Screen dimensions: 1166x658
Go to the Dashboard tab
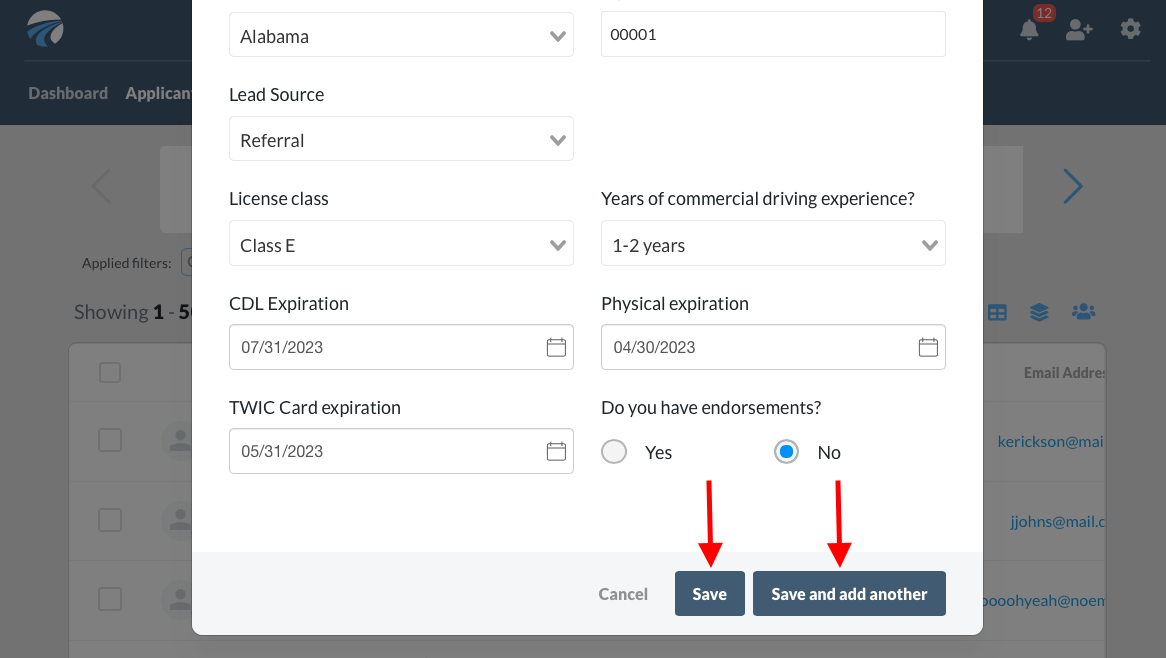tap(68, 93)
